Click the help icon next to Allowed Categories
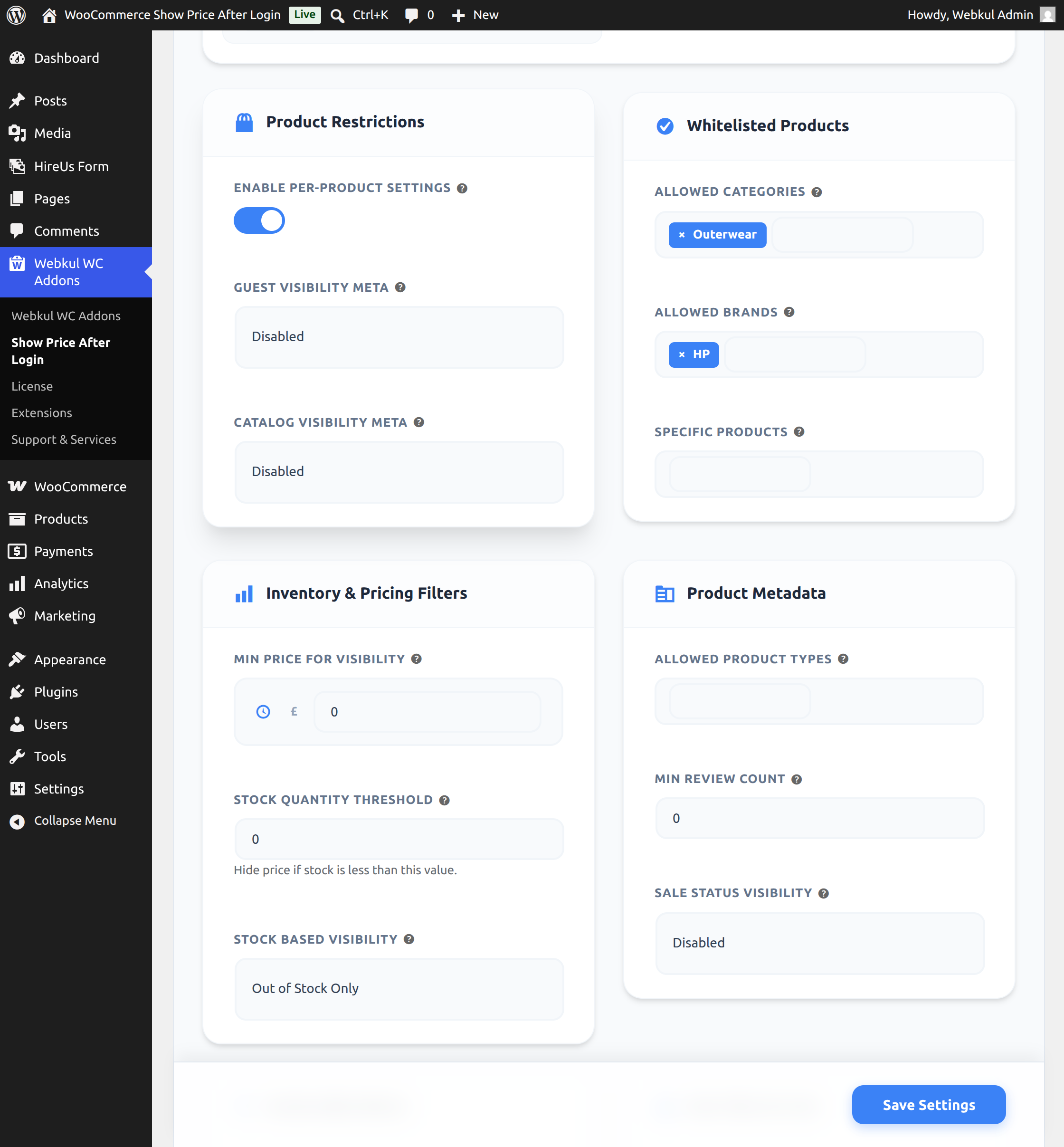Image resolution: width=1064 pixels, height=1147 pixels. pos(817,192)
